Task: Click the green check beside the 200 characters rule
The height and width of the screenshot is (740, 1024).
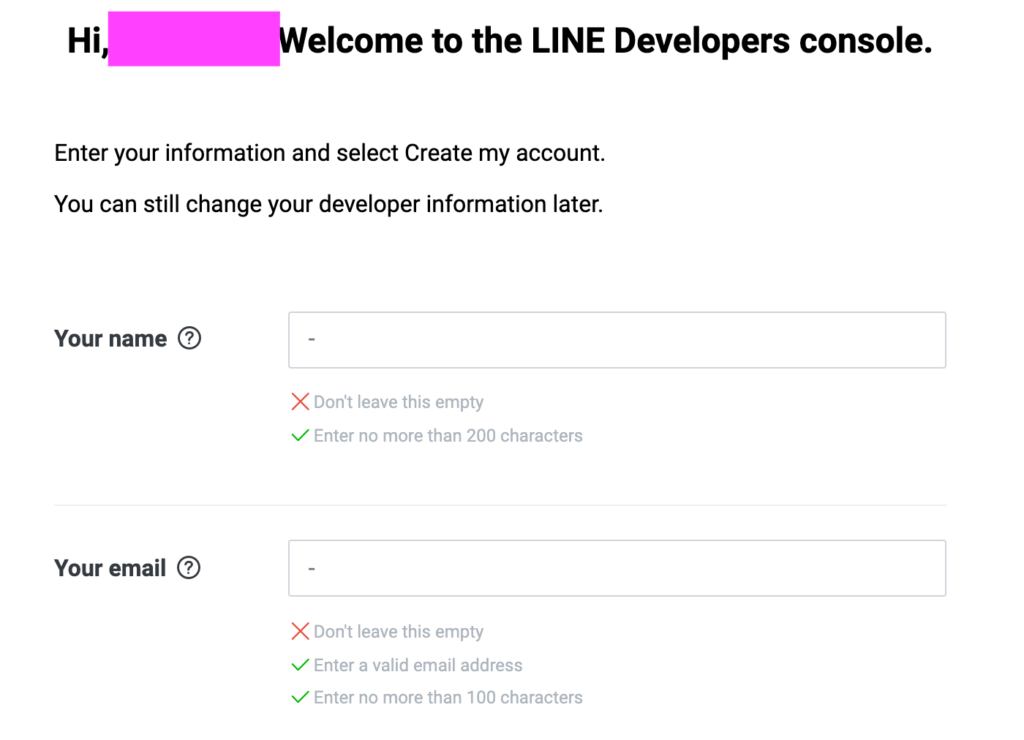Action: (x=300, y=436)
